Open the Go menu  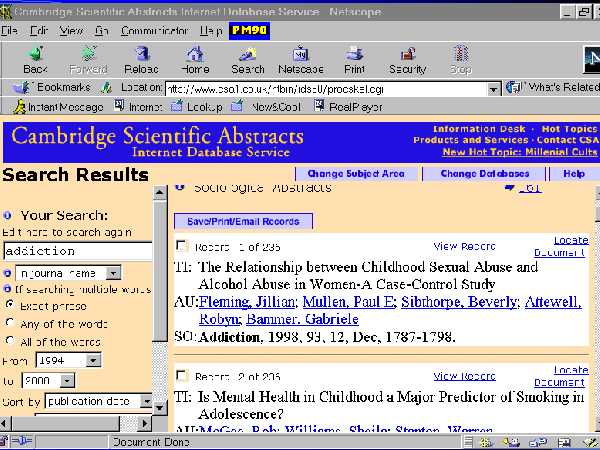pyautogui.click(x=101, y=31)
